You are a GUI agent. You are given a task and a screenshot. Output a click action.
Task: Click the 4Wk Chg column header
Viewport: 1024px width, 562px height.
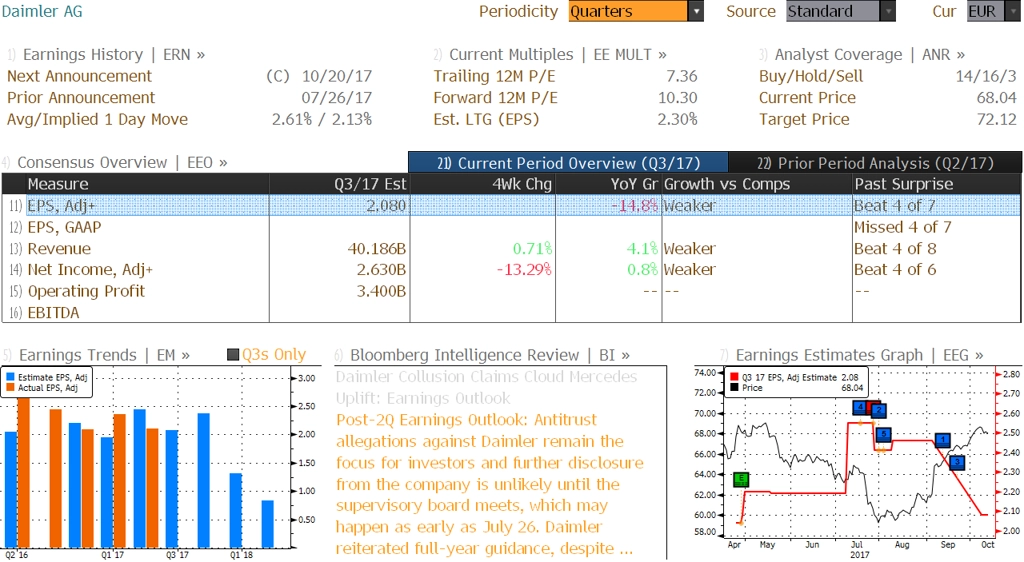point(483,184)
